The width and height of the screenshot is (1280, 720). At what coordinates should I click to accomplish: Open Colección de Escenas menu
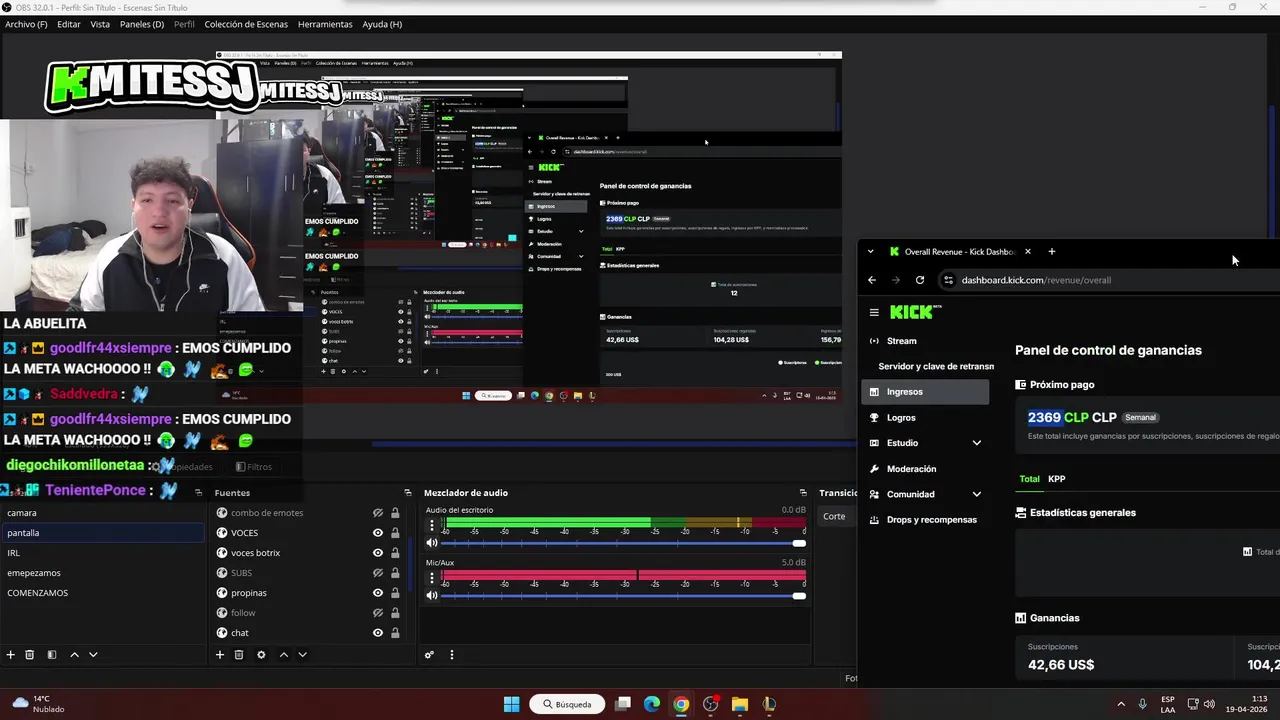click(x=246, y=24)
